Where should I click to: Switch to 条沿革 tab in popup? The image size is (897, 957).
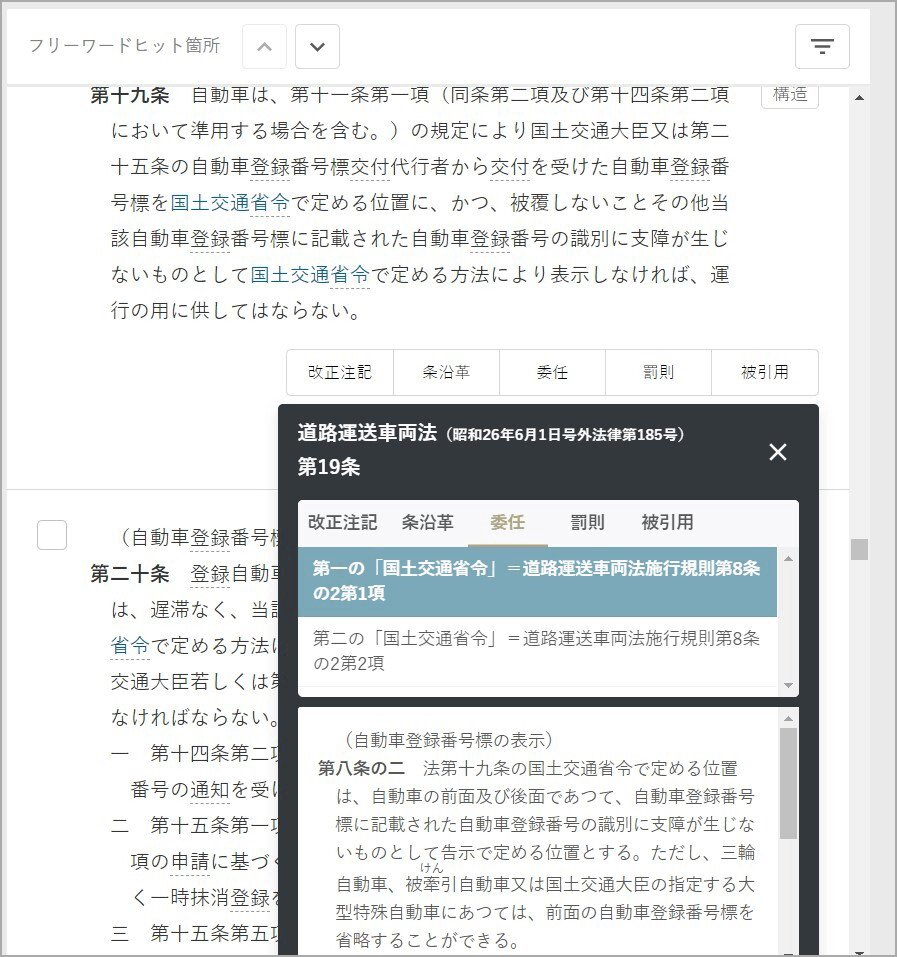point(428,522)
